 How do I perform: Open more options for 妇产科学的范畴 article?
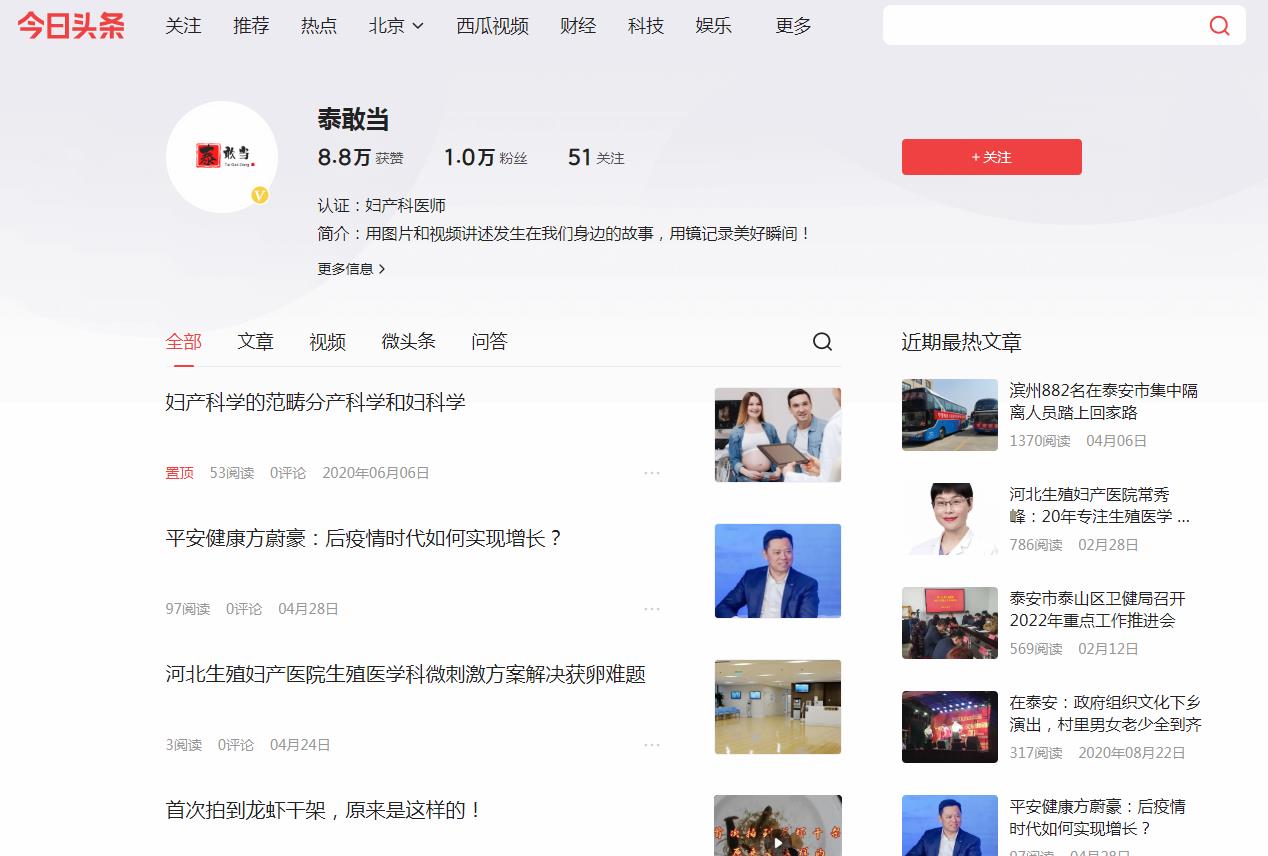pos(652,473)
